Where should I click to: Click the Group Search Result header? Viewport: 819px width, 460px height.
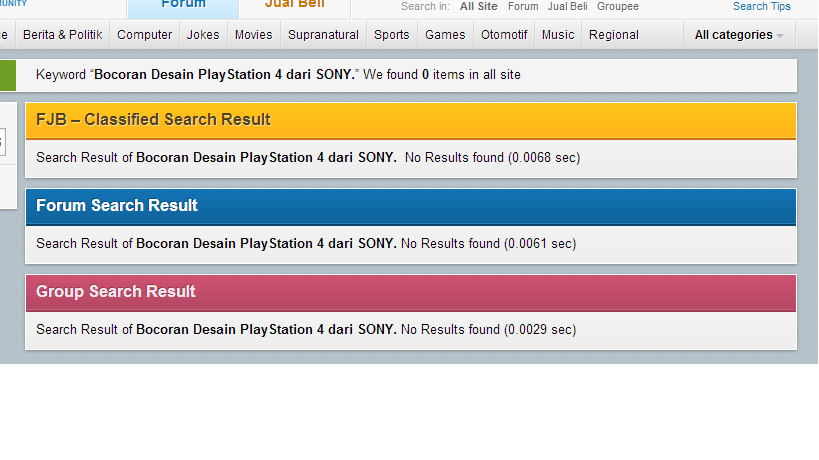(411, 293)
